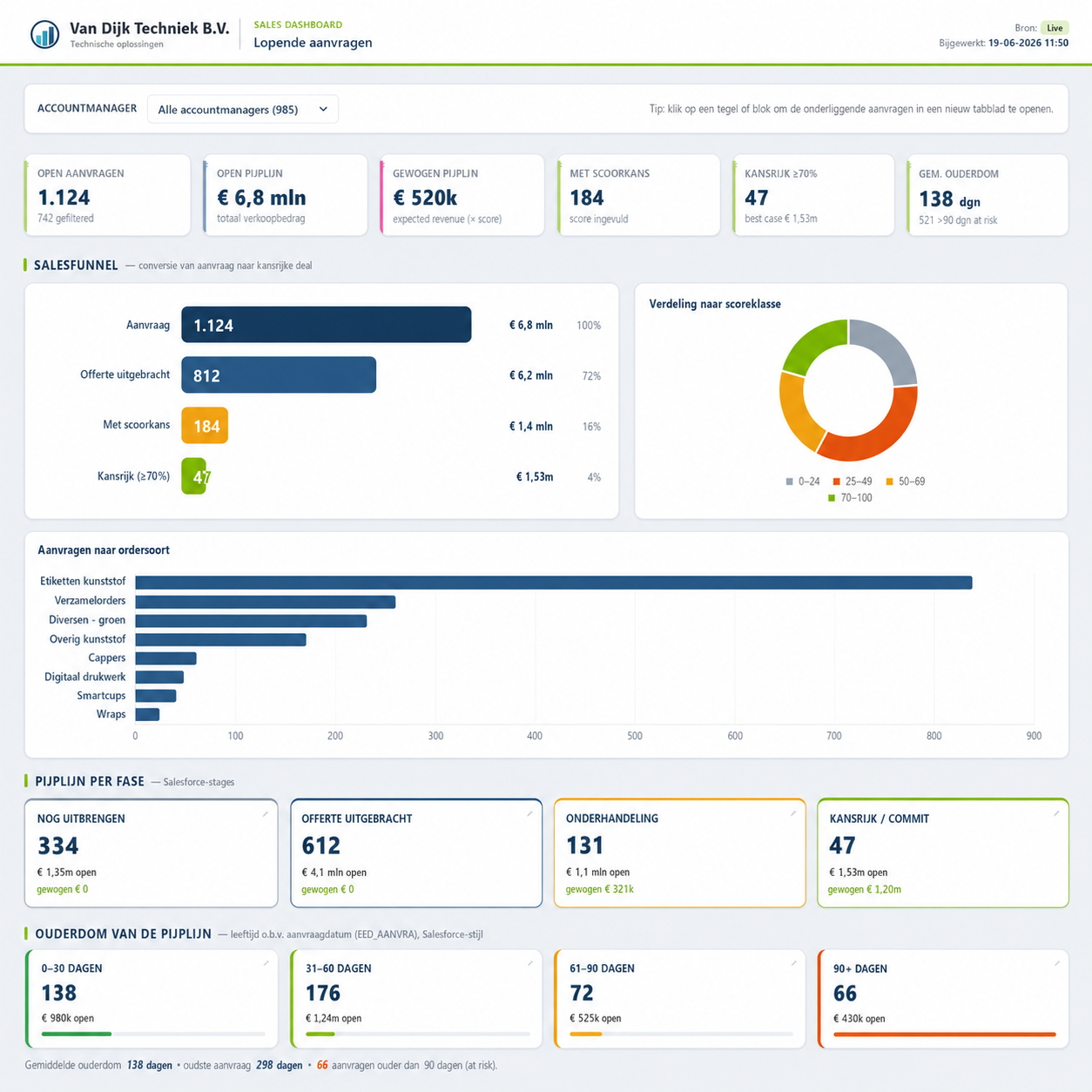This screenshot has width=1092, height=1092.
Task: Open the Kansrijk / Commit 47 stage card
Action: (x=943, y=853)
